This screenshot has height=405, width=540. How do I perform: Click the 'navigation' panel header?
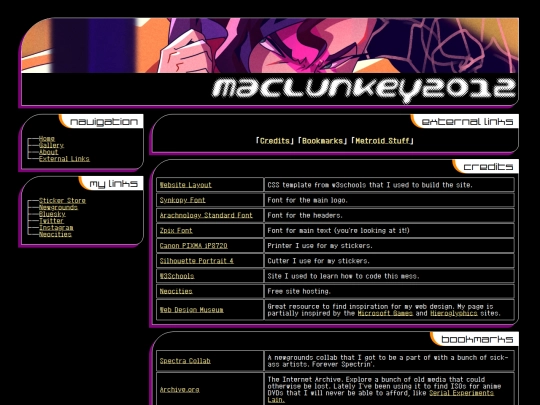[x=104, y=122]
